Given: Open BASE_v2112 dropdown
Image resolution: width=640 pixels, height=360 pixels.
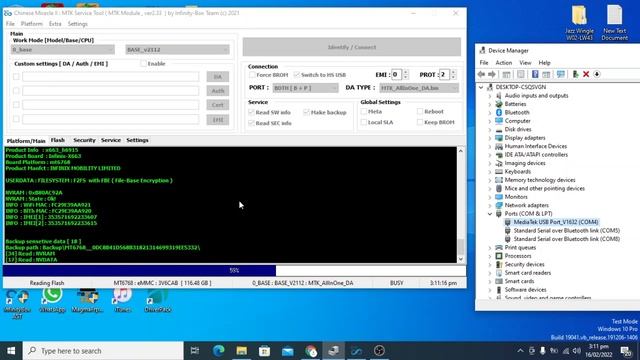Looking at the screenshot, I should point(178,49).
